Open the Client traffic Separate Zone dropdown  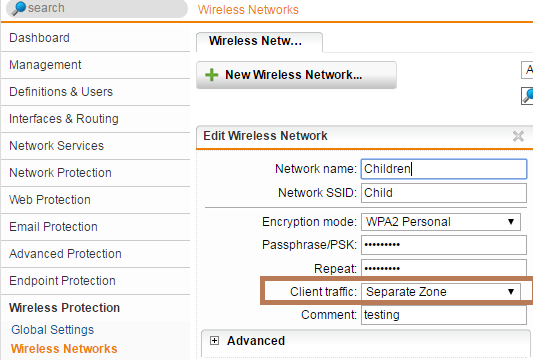point(441,292)
